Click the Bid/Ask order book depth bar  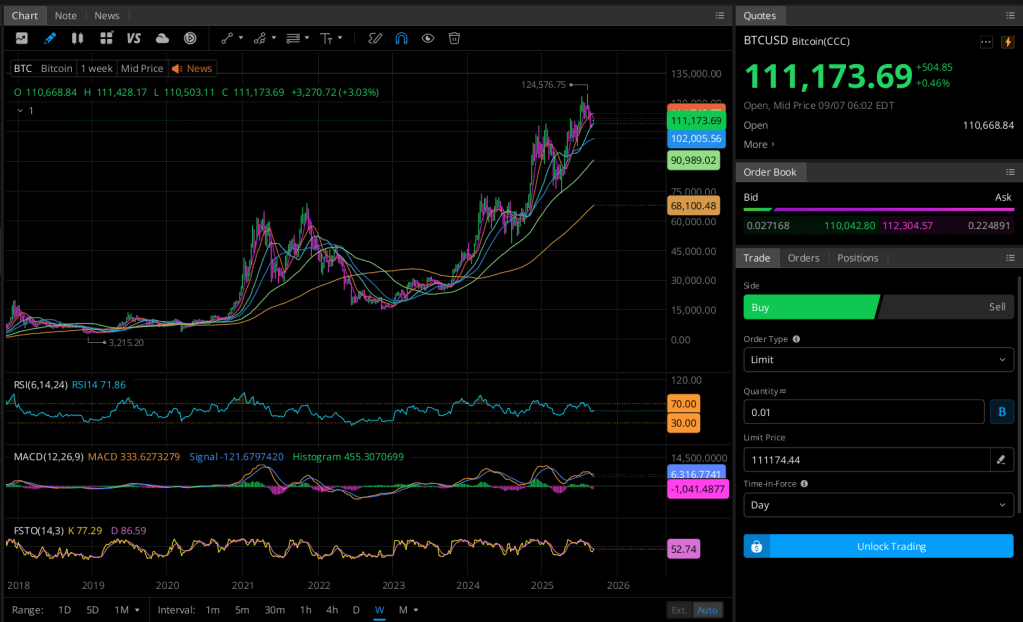tap(878, 210)
